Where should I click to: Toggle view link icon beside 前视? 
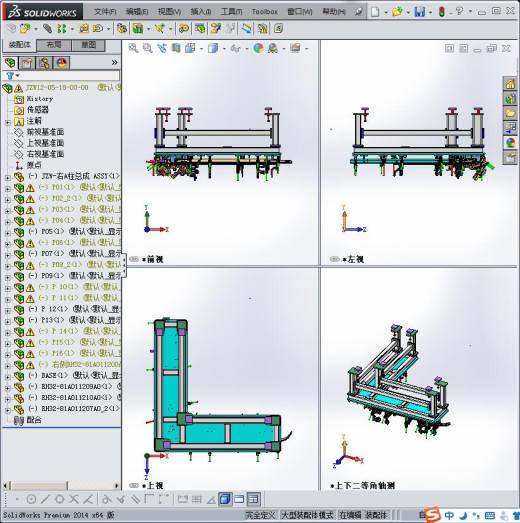click(134, 259)
